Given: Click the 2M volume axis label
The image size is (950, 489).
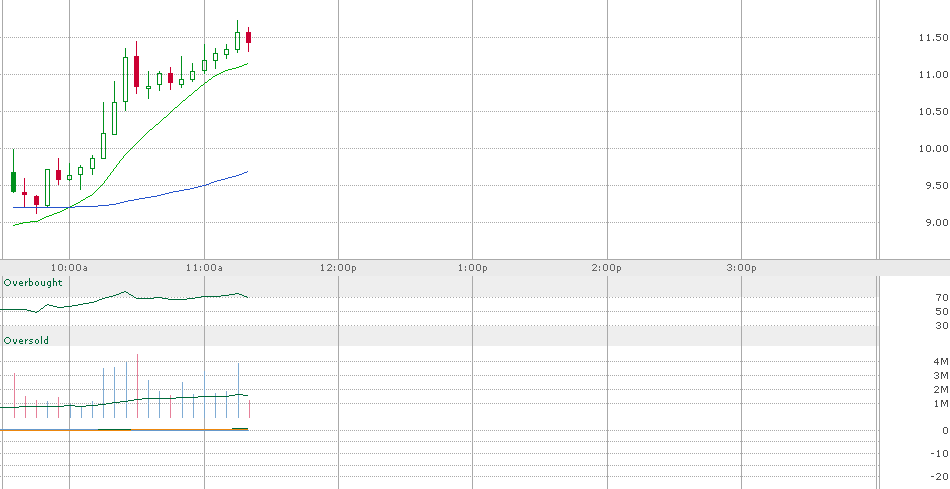Looking at the screenshot, I should coord(941,390).
